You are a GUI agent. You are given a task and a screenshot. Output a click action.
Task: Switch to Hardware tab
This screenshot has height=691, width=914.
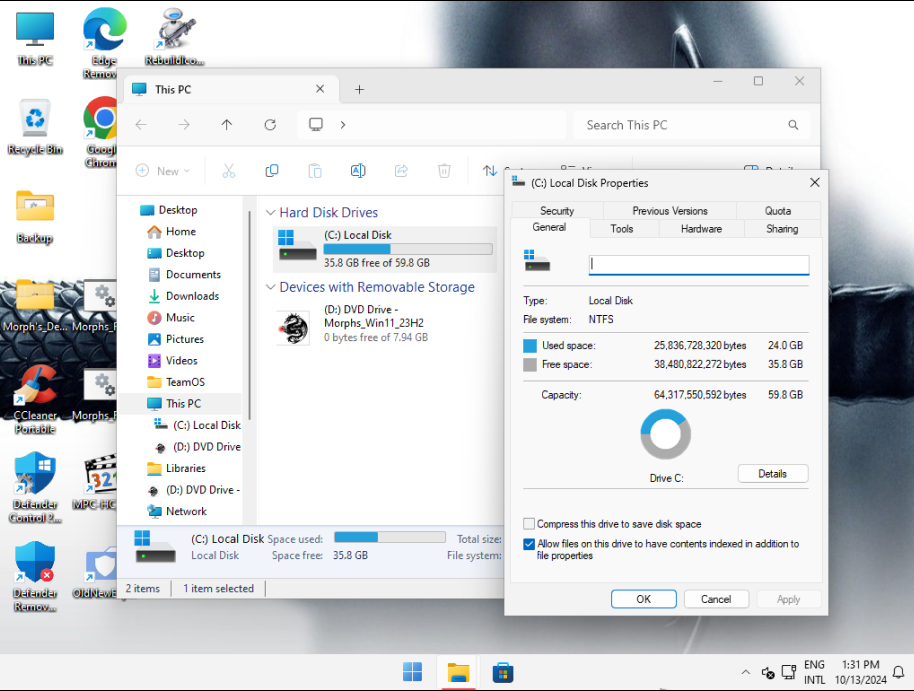(701, 229)
